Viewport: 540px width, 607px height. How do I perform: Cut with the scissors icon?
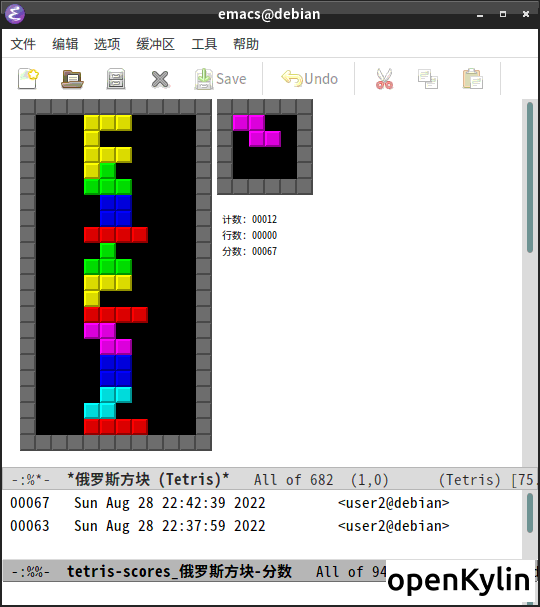click(384, 79)
